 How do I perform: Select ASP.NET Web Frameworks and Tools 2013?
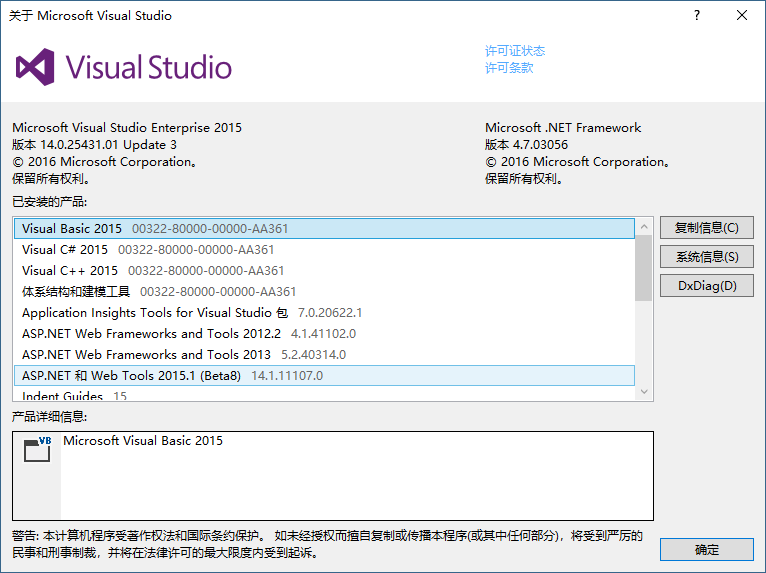[324, 355]
